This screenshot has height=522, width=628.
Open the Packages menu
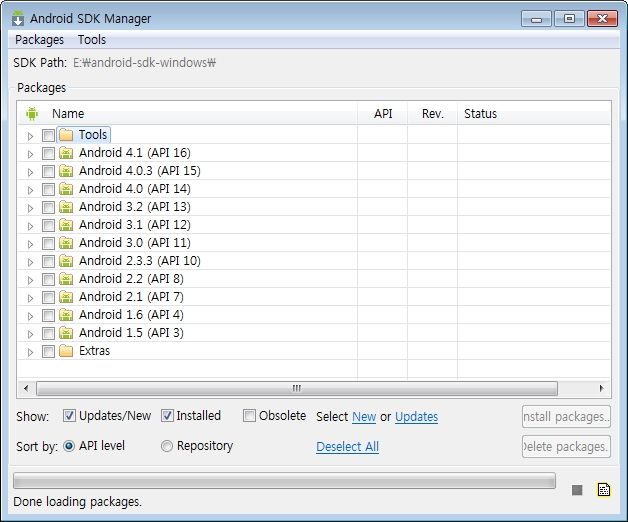coord(39,40)
